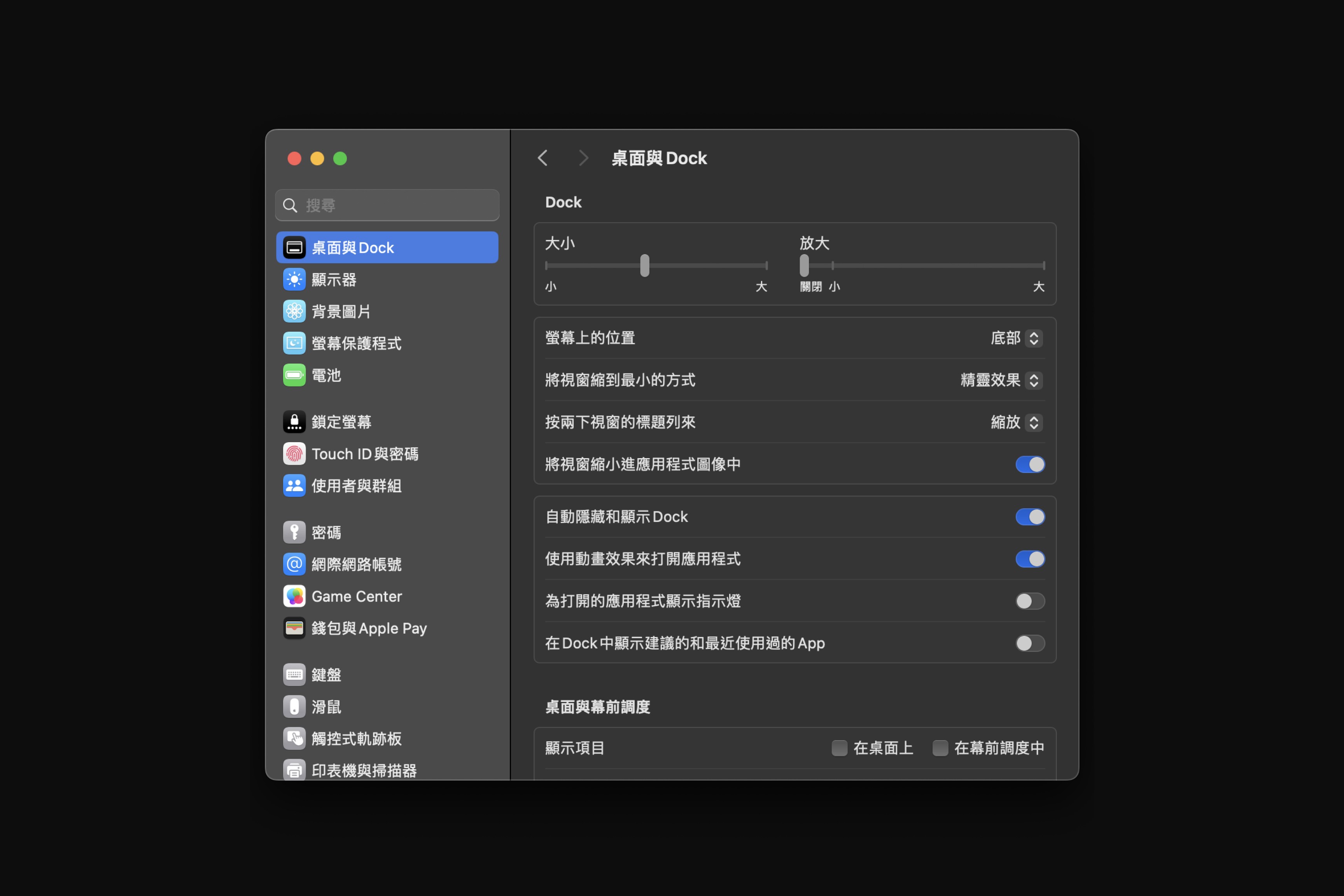1344x896 pixels.
Task: Click the 顯示器 (Displays) sidebar icon
Action: click(294, 280)
